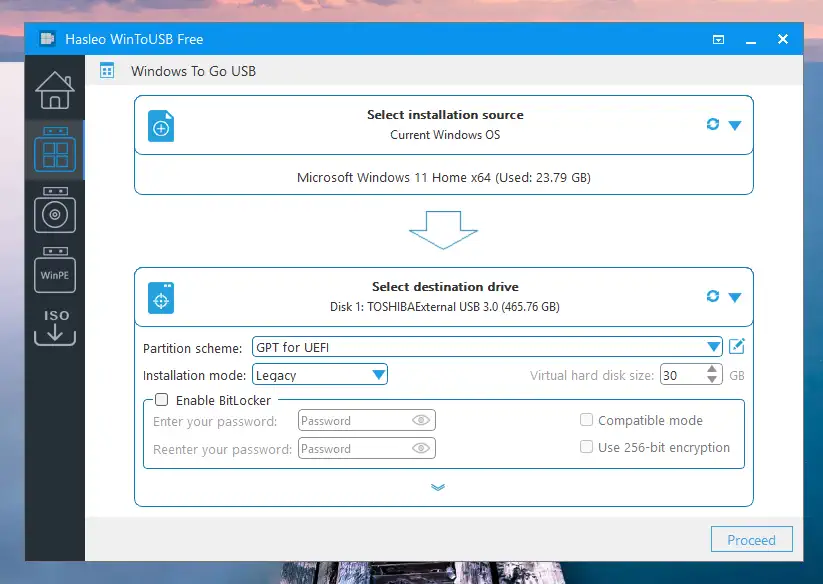Viewport: 823px width, 584px height.
Task: Open Windows Installation USB sidebar icon
Action: [55, 209]
